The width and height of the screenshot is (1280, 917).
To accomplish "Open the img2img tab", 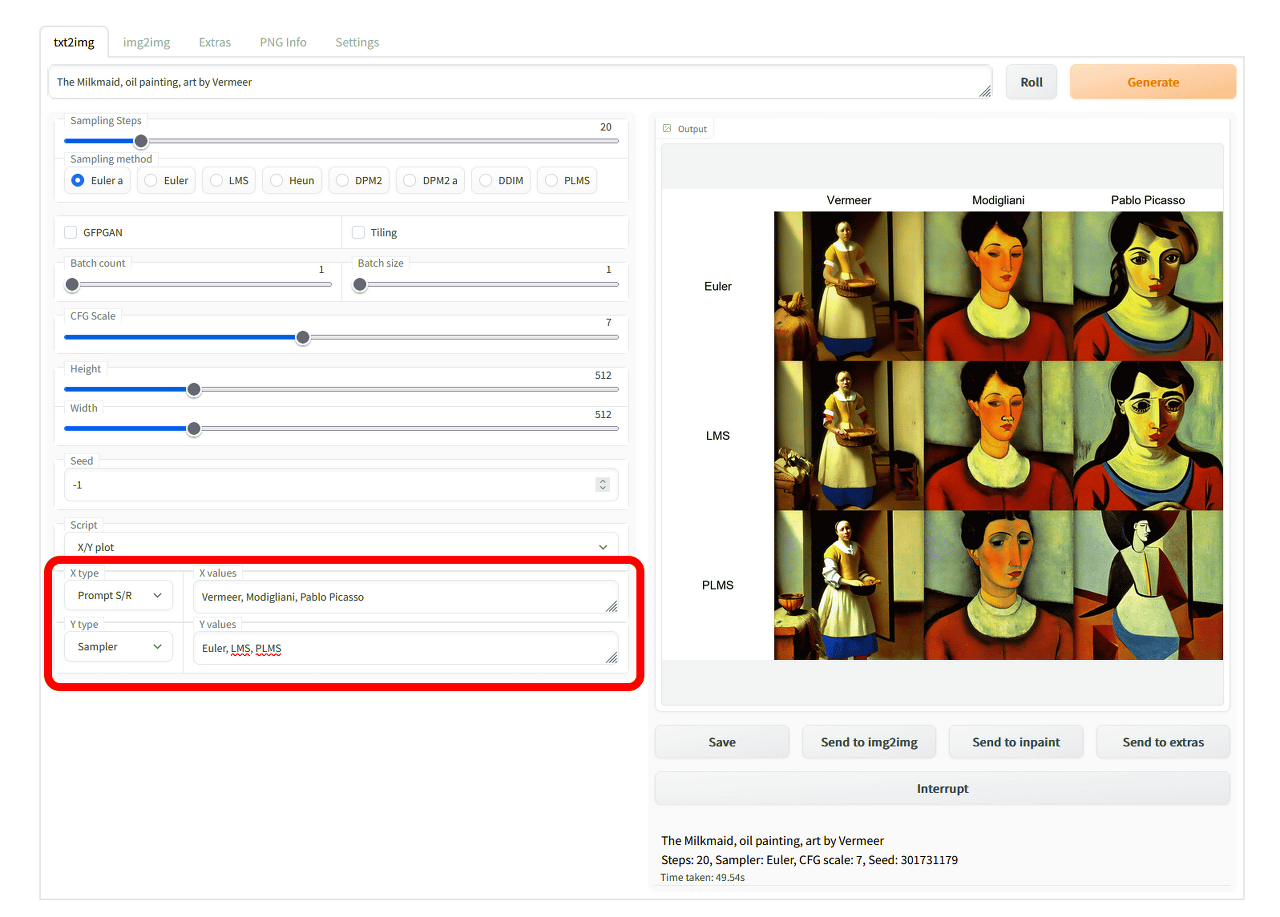I will [146, 42].
